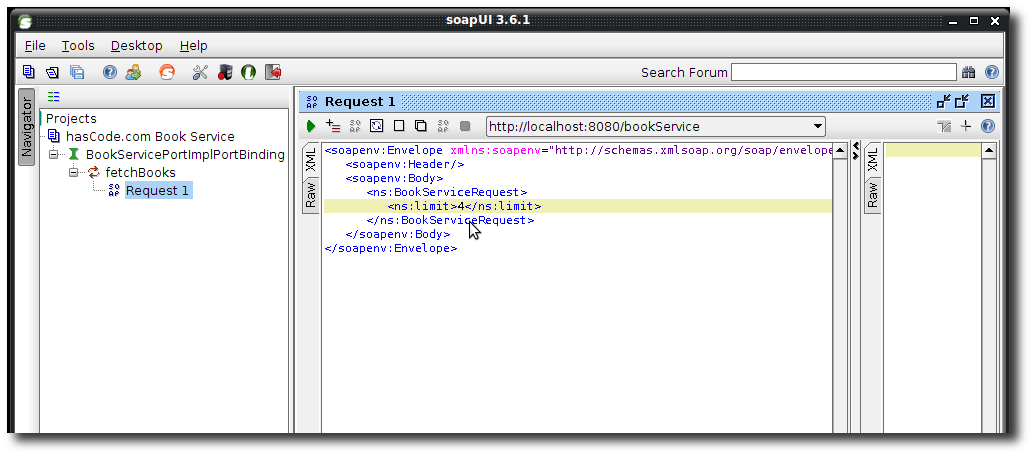Select the Projects root node
The height and width of the screenshot is (456, 1033).
(x=71, y=119)
